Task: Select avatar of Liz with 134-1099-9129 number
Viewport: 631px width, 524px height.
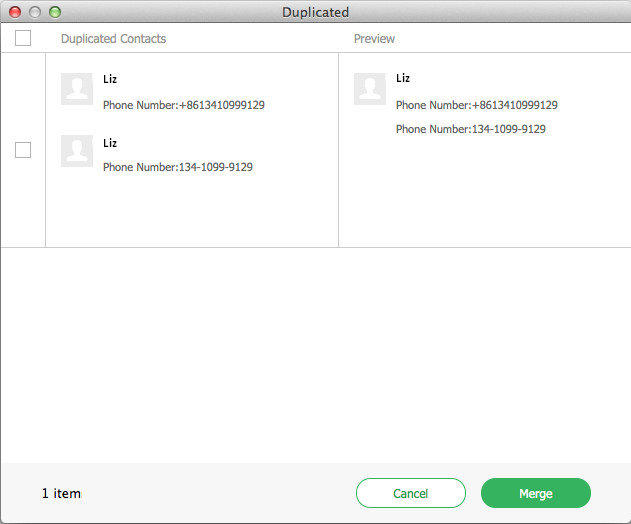Action: click(x=77, y=151)
